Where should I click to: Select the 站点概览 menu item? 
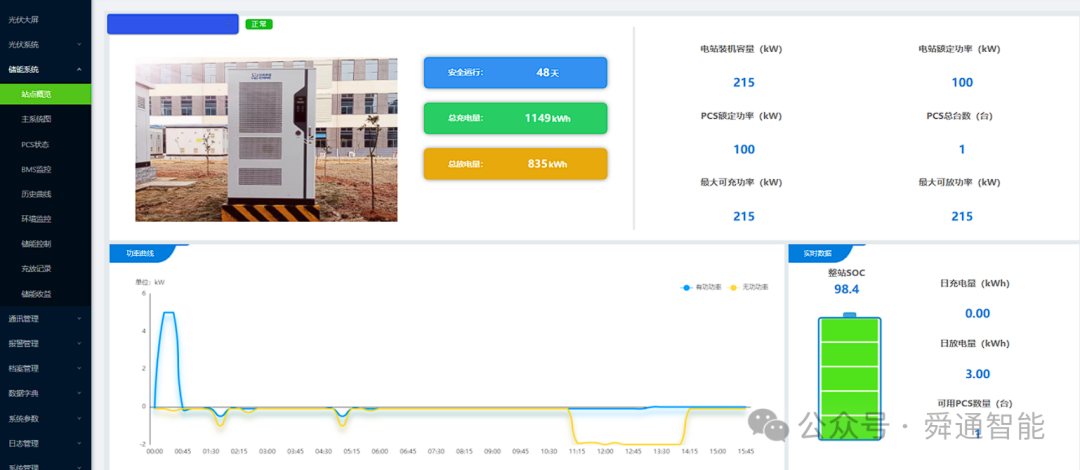45,94
